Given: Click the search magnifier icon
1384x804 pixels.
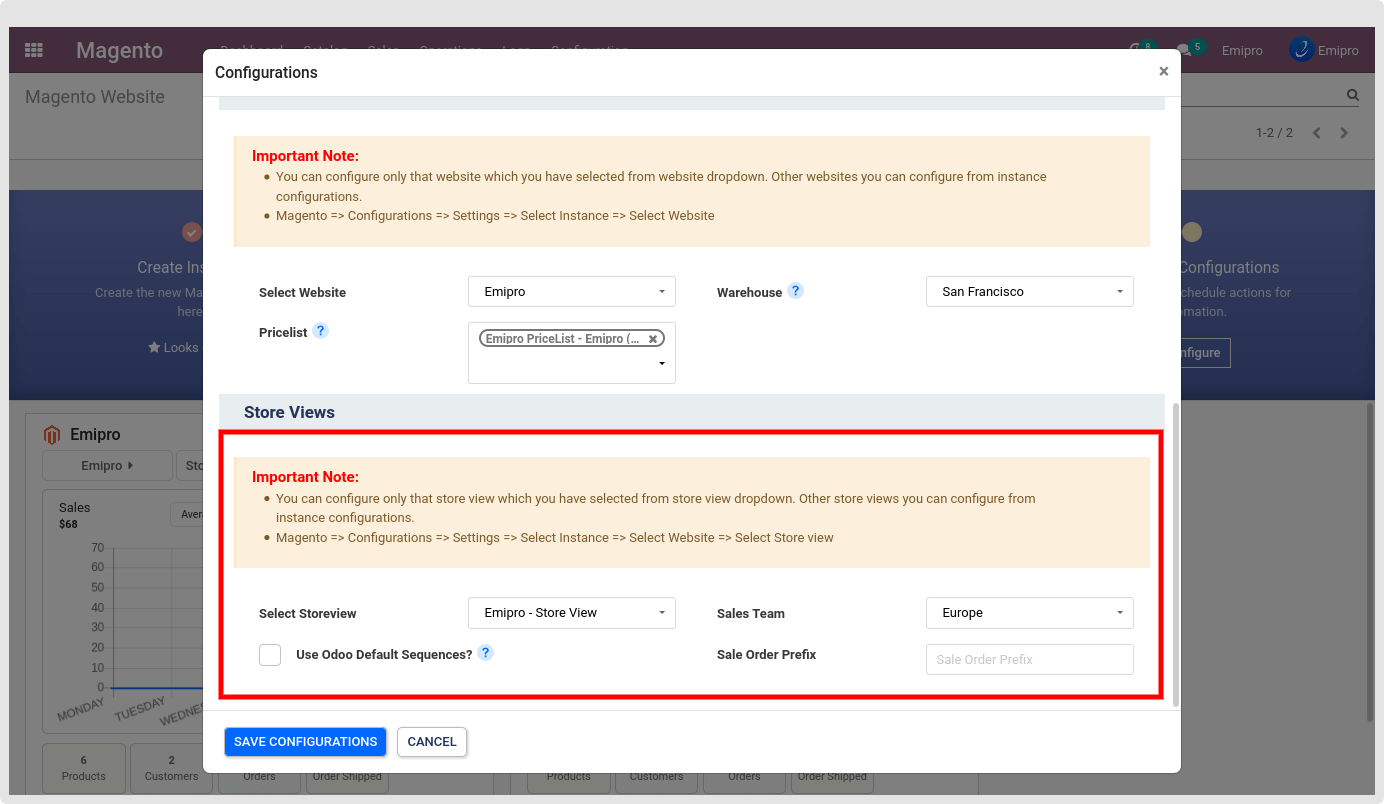Looking at the screenshot, I should 1353,96.
